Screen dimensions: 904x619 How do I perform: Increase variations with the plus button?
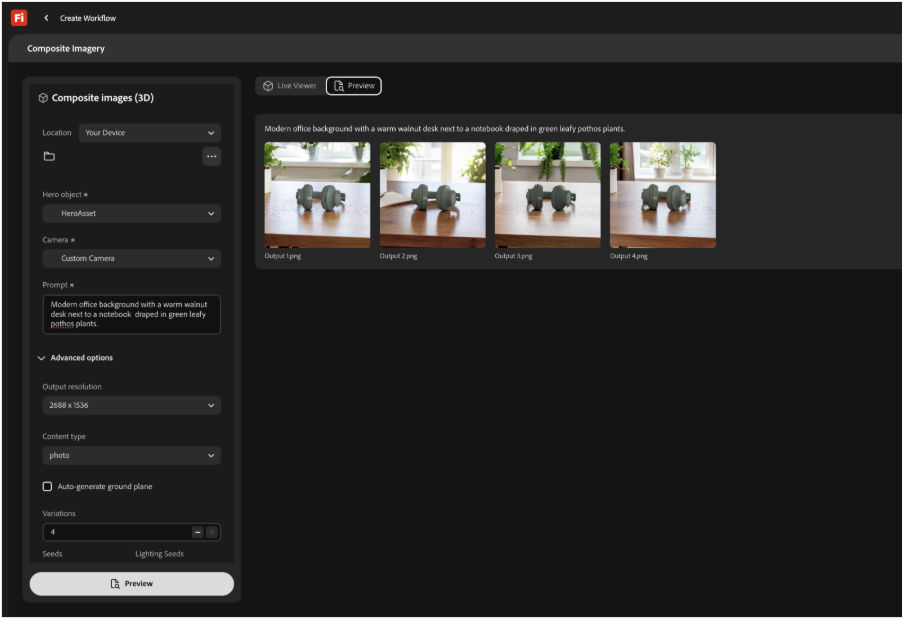click(x=212, y=532)
